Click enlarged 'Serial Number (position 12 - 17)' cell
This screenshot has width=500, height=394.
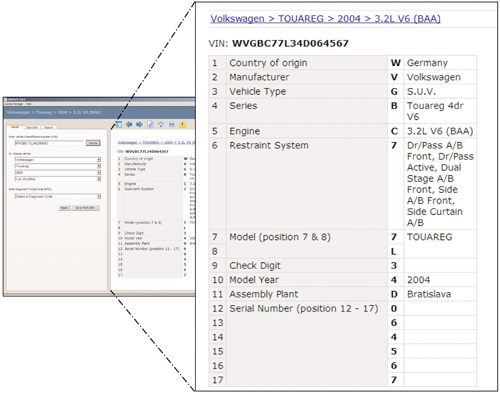(307, 344)
